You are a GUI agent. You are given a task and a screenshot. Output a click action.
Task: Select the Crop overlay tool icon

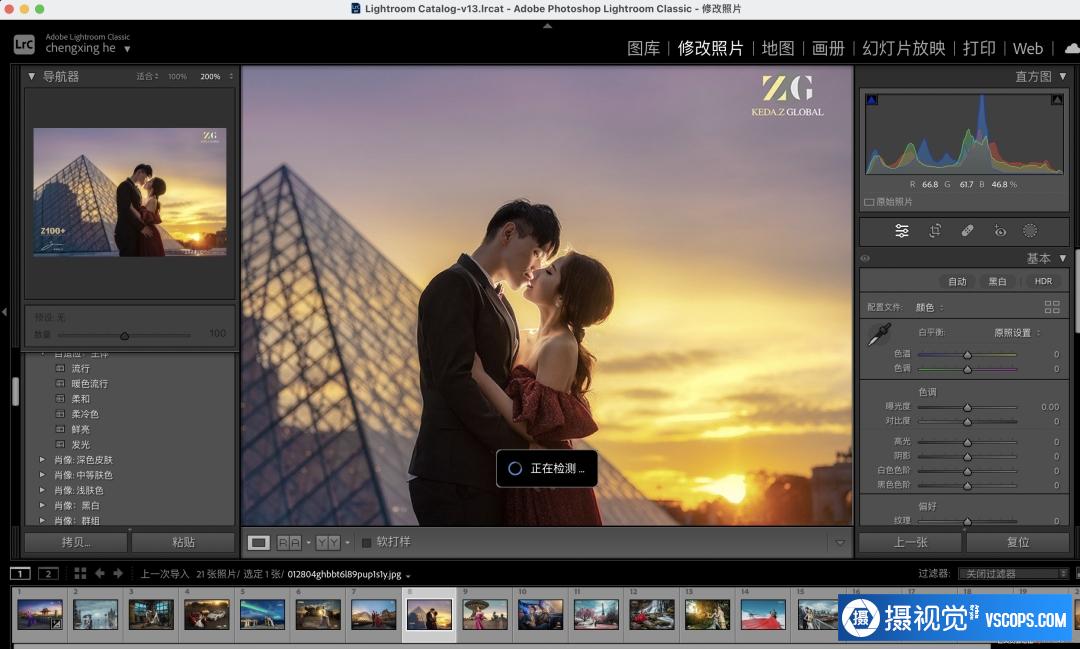pos(935,231)
